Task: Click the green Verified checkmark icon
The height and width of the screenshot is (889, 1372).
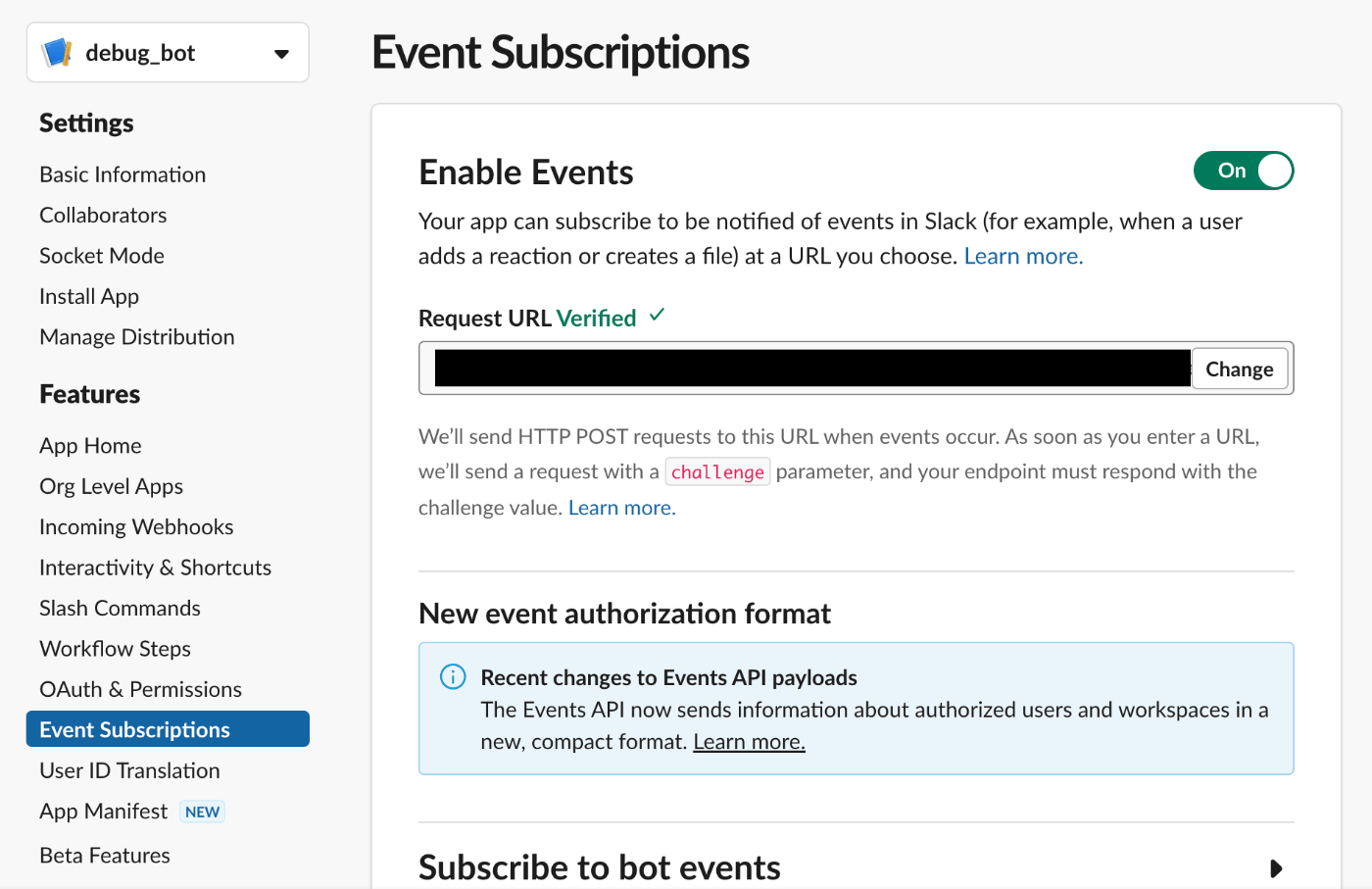Action: pyautogui.click(x=657, y=316)
